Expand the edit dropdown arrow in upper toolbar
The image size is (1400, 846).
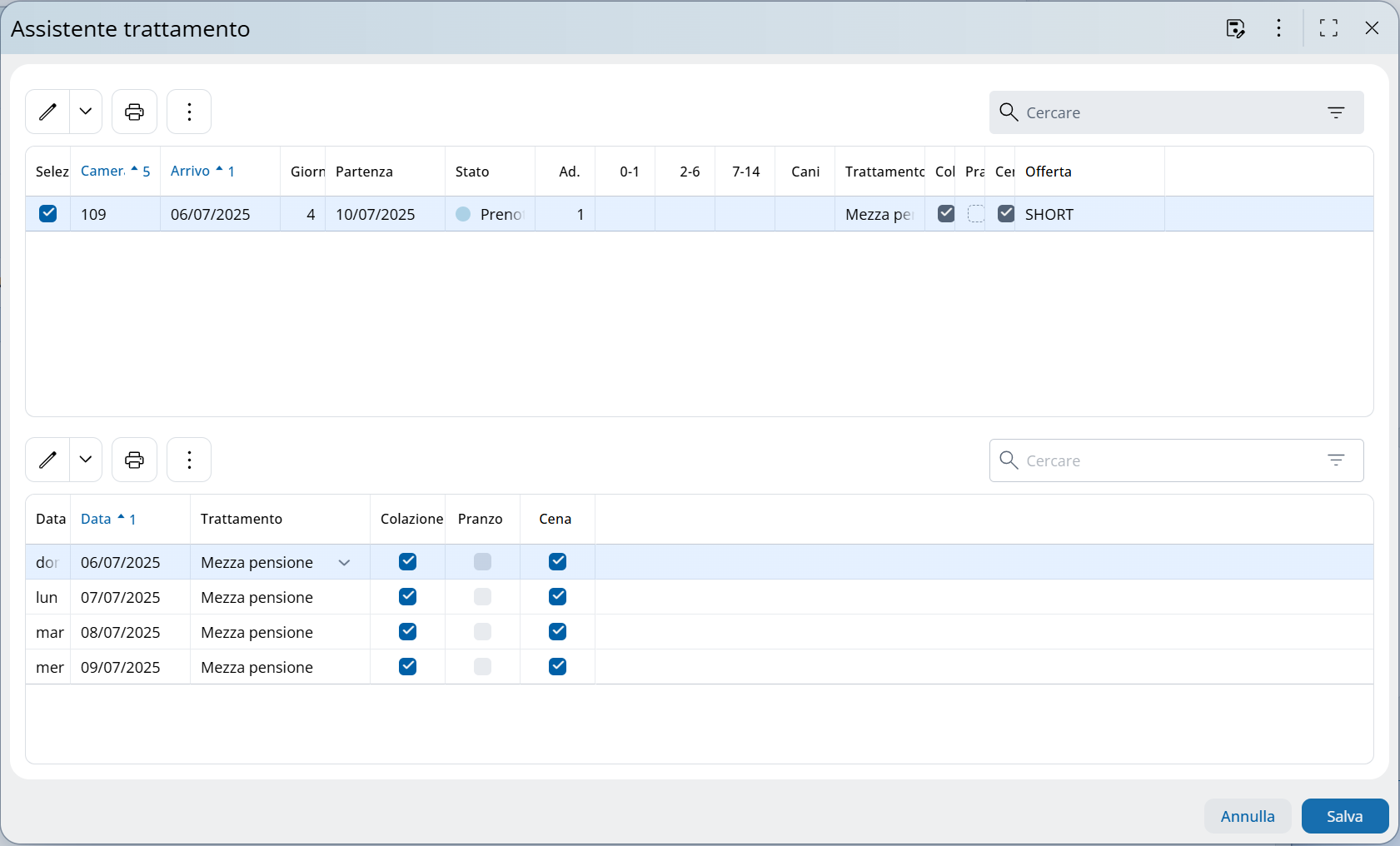click(x=86, y=112)
